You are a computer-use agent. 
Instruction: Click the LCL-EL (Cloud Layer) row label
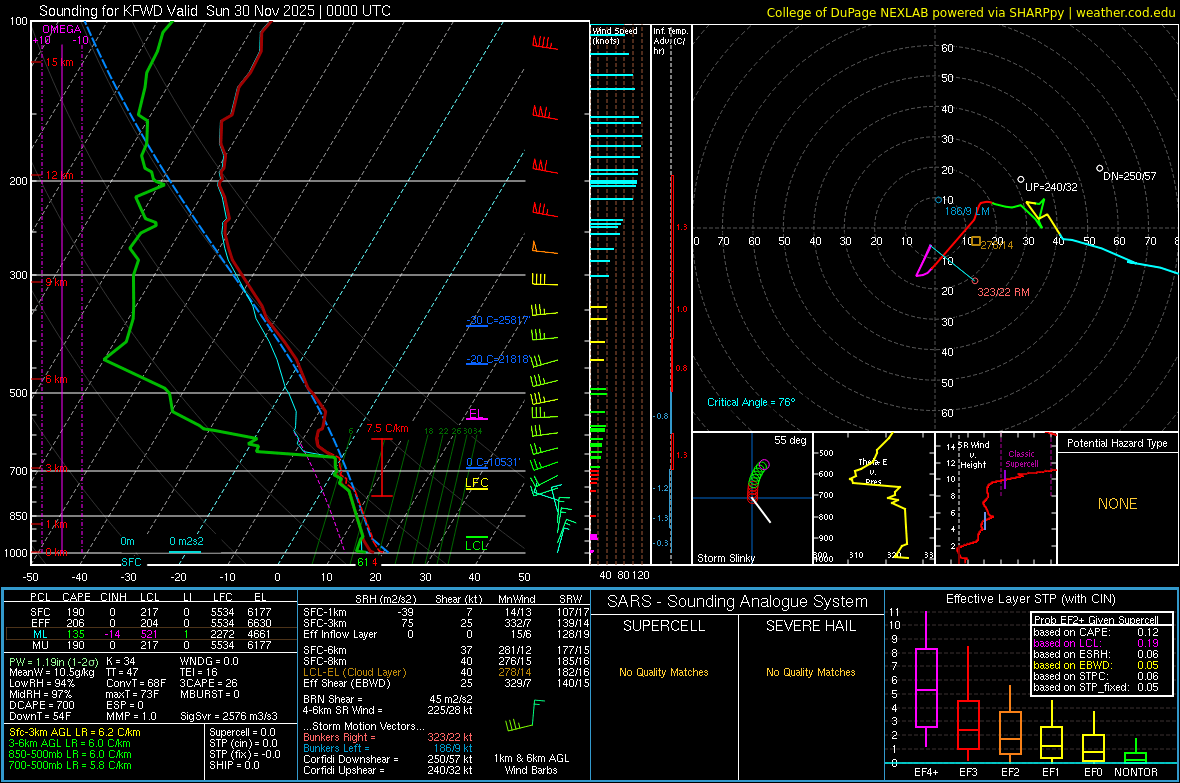point(354,672)
